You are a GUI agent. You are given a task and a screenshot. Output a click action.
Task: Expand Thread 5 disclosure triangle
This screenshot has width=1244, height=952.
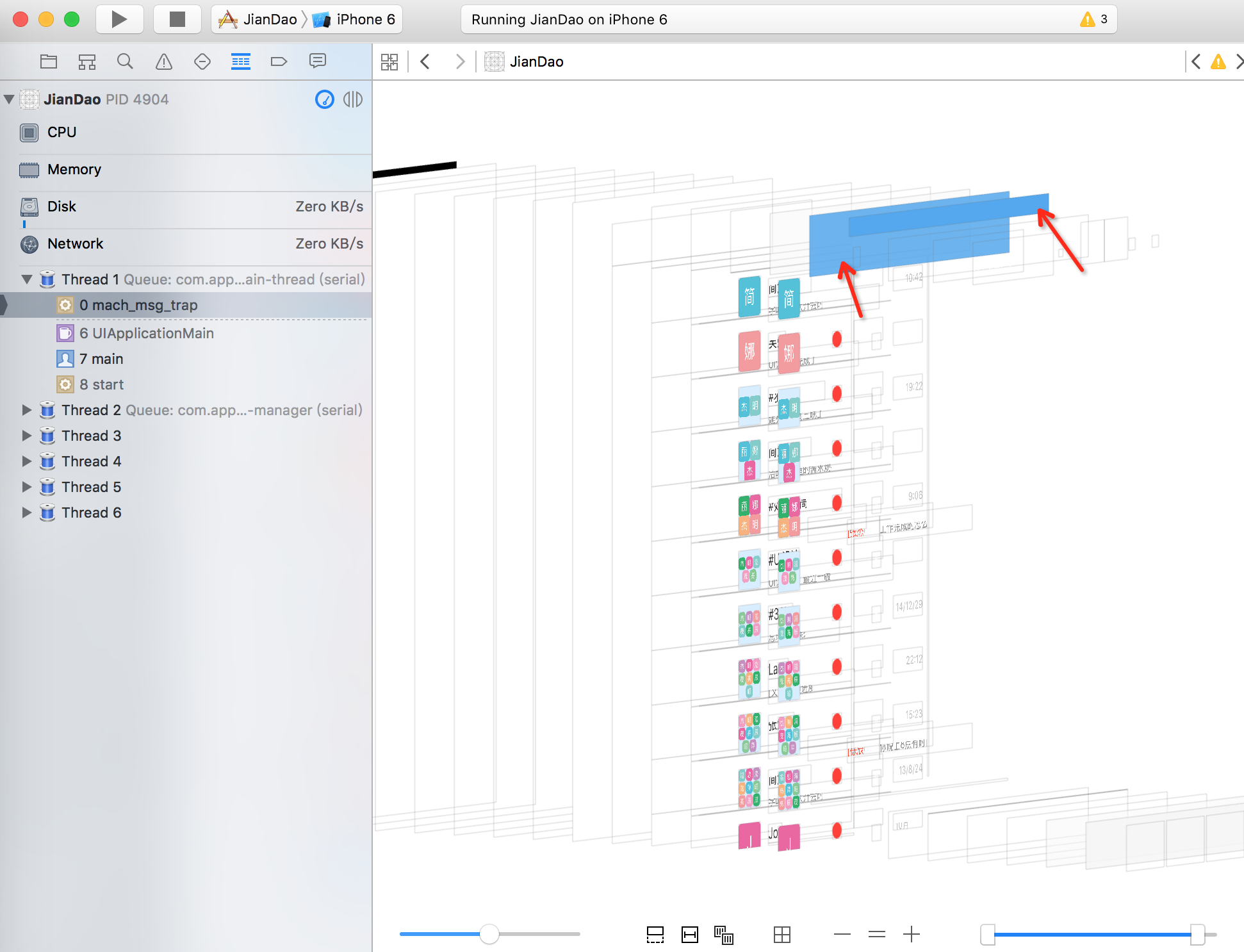coord(27,487)
